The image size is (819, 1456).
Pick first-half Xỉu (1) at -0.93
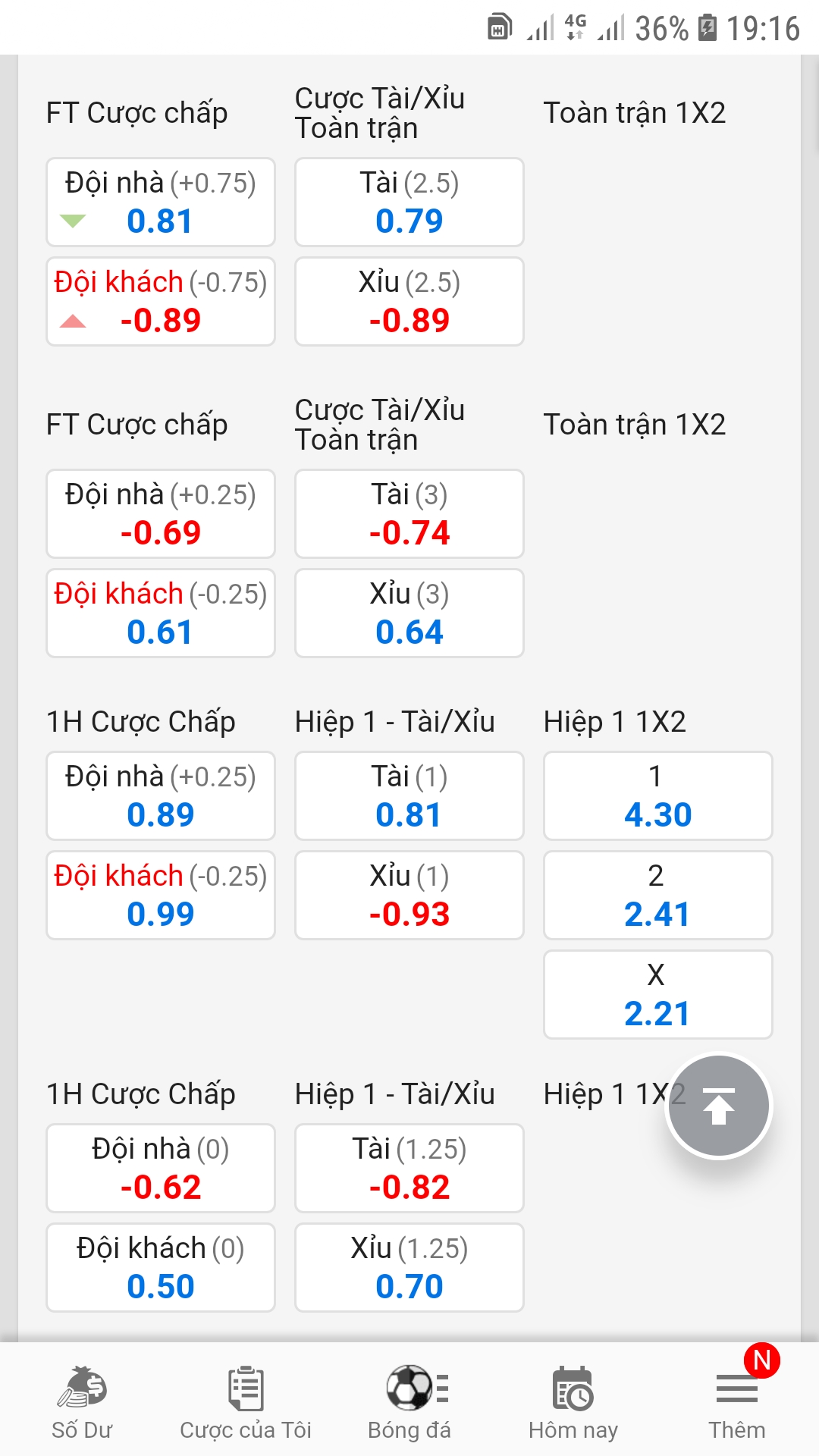(x=409, y=896)
